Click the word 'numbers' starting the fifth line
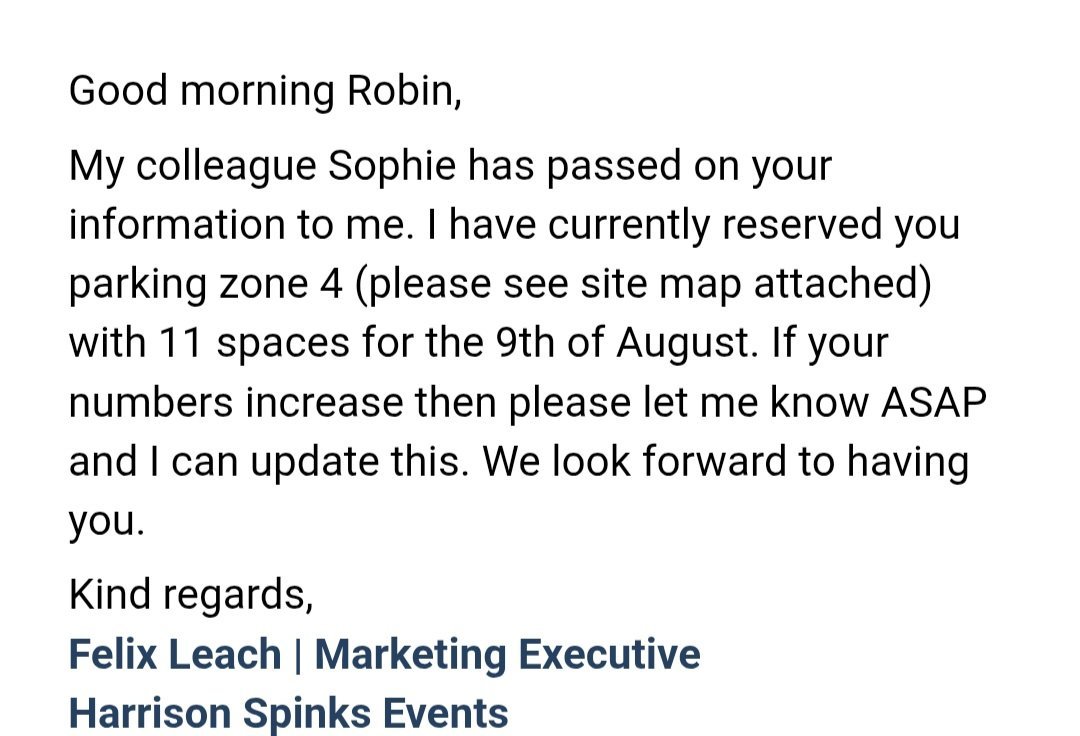 click(x=151, y=402)
